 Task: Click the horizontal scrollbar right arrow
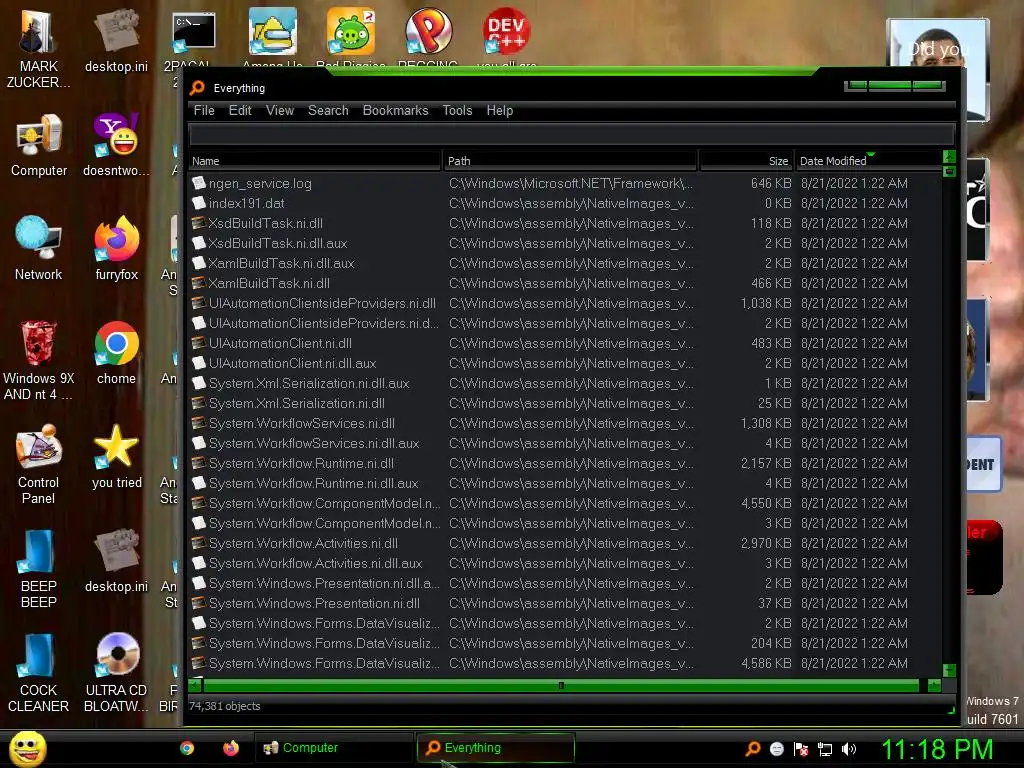[x=935, y=685]
